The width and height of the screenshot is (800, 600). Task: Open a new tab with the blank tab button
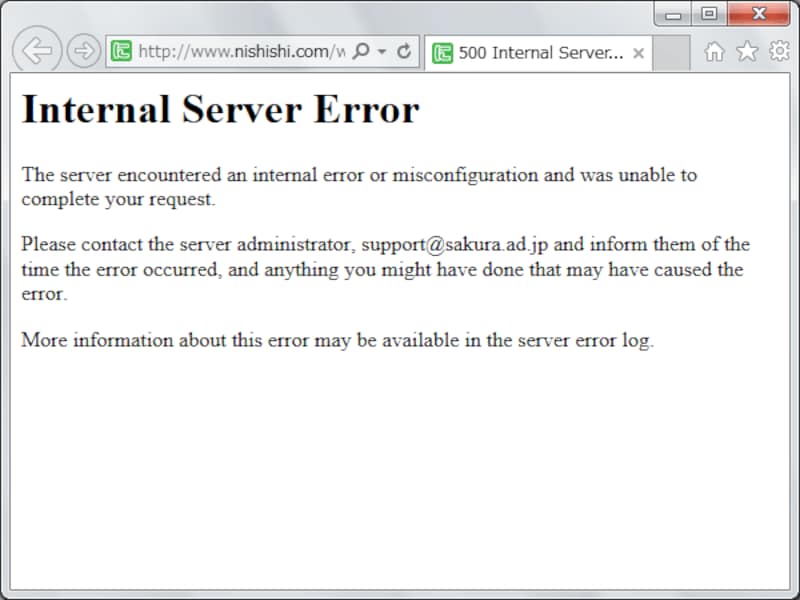[x=671, y=53]
